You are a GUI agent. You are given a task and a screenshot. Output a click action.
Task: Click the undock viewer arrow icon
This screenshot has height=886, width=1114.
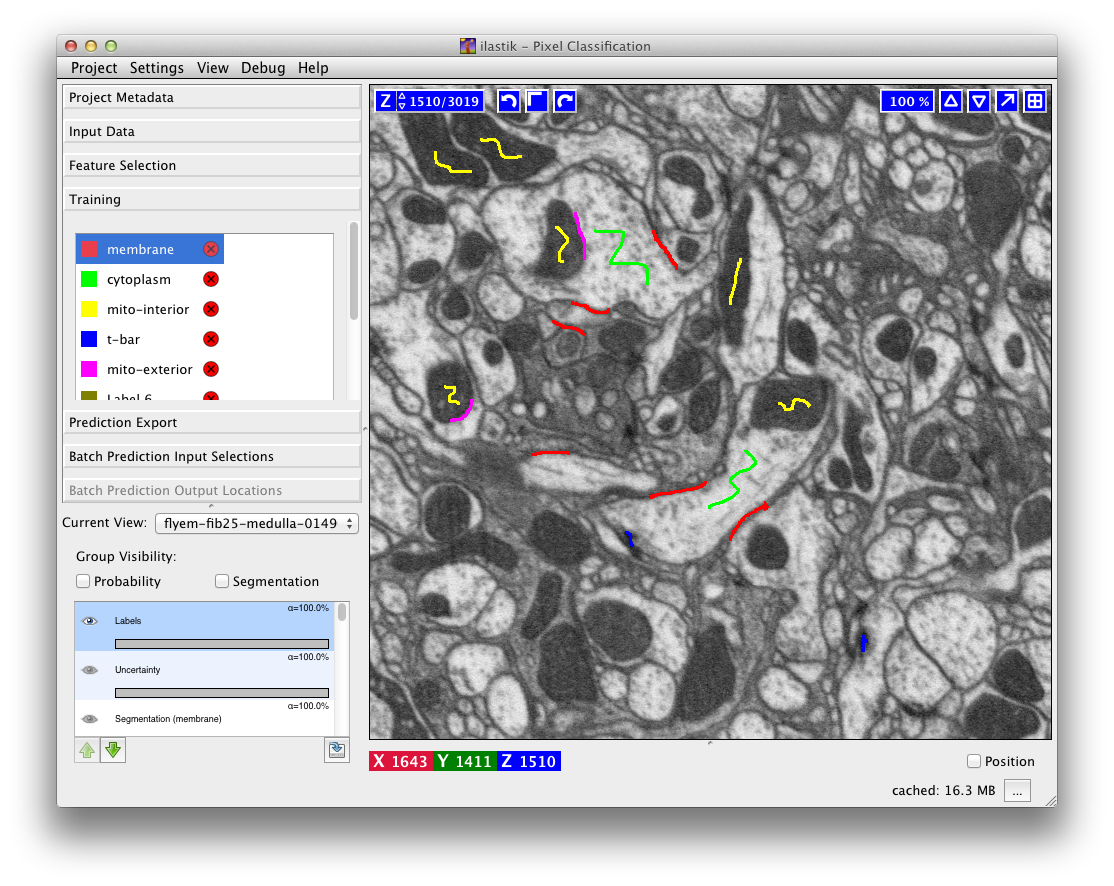(x=1007, y=101)
